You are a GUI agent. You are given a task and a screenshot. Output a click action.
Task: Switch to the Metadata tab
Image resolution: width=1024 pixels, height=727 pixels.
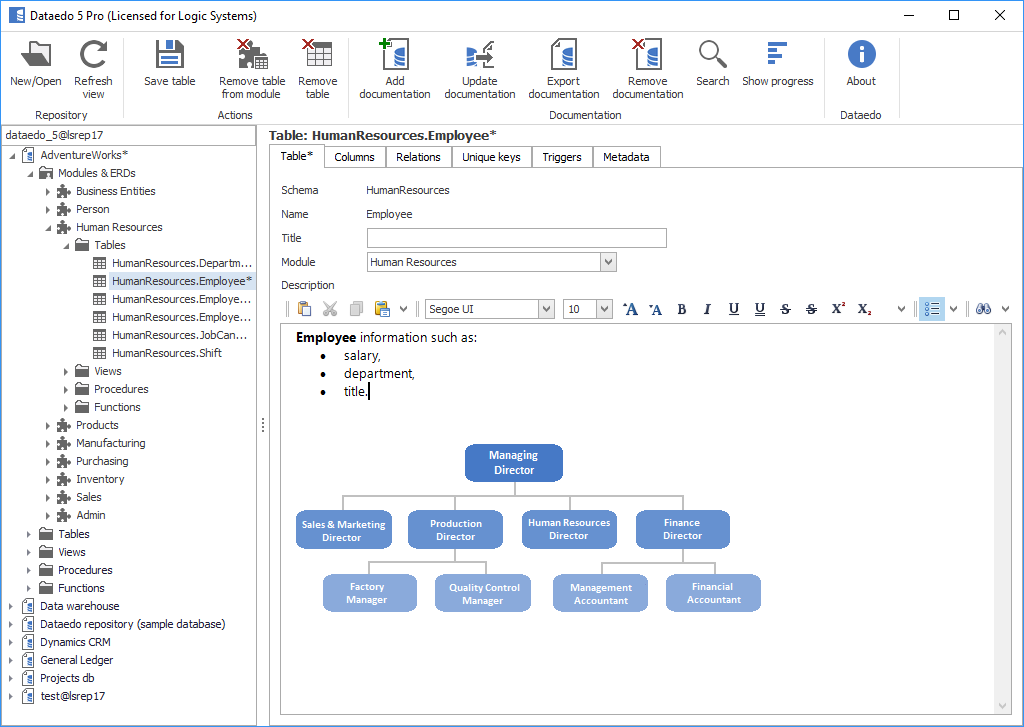[x=626, y=157]
